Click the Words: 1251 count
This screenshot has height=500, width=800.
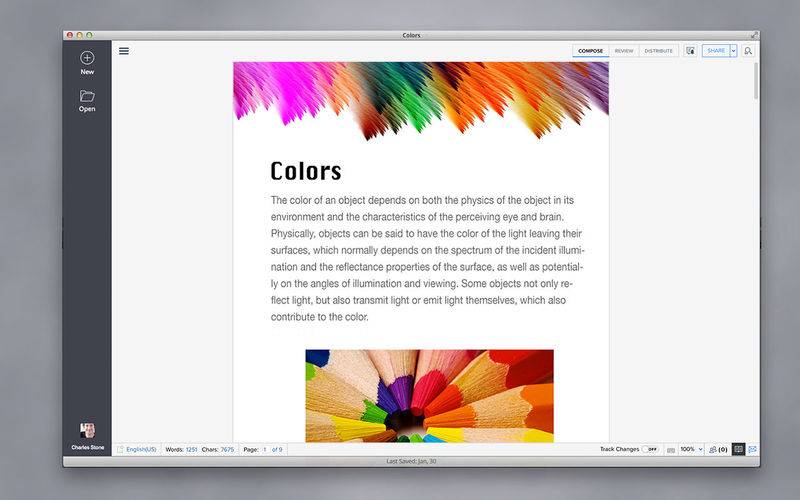click(181, 449)
